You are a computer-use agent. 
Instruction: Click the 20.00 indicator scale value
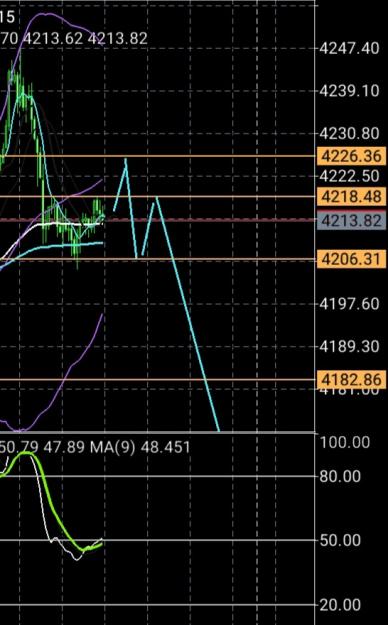(340, 605)
